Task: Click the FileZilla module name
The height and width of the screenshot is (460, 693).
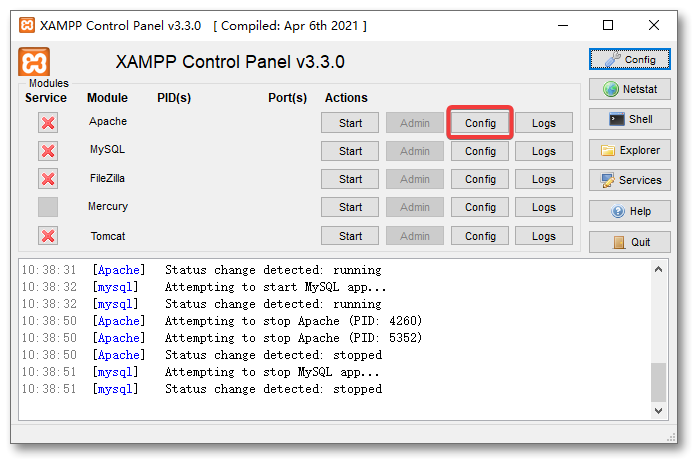Action: coord(107,178)
